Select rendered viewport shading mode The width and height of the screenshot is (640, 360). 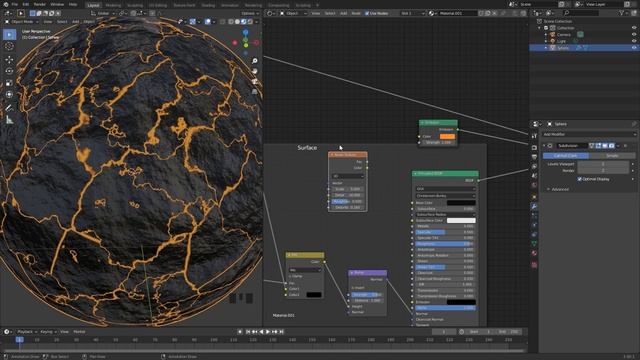click(250, 22)
